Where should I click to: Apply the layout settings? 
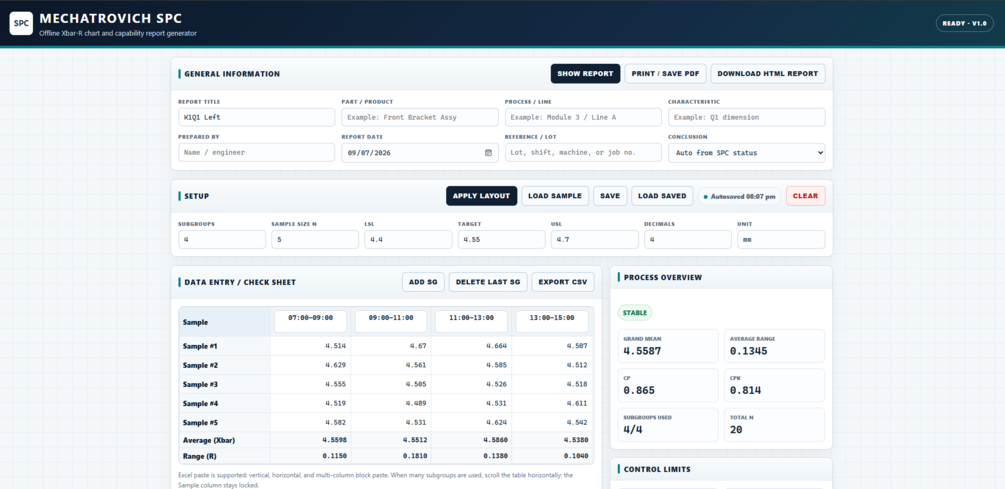(x=481, y=196)
